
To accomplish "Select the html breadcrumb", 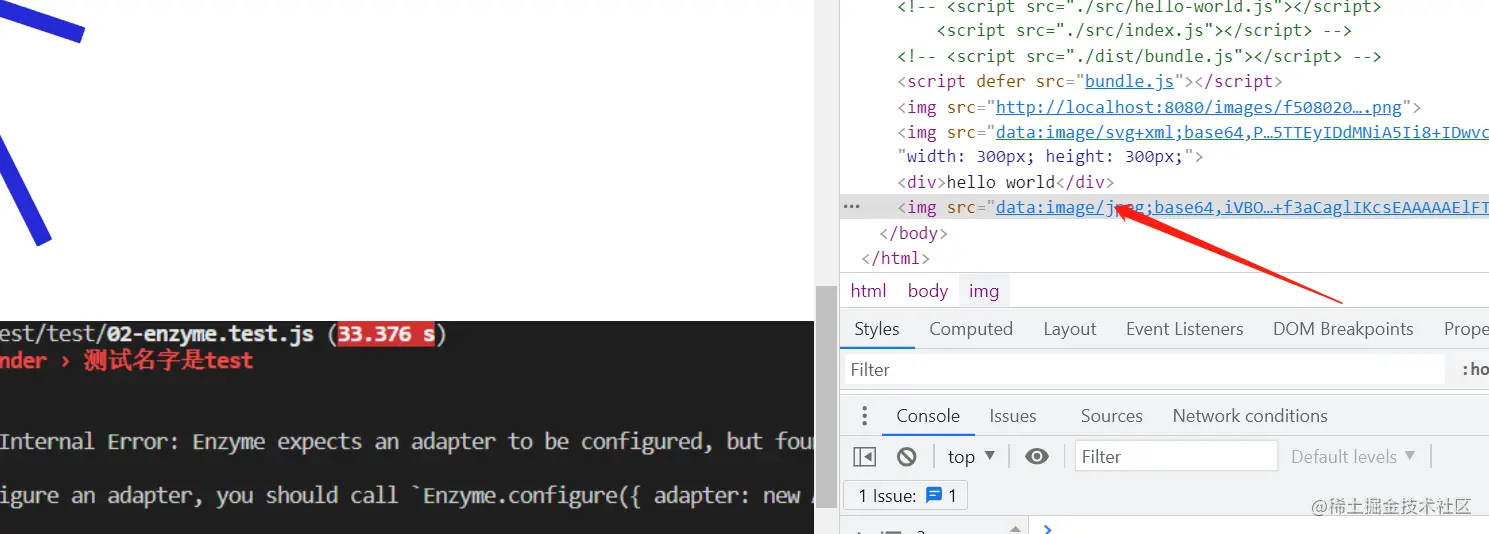I will point(868,291).
